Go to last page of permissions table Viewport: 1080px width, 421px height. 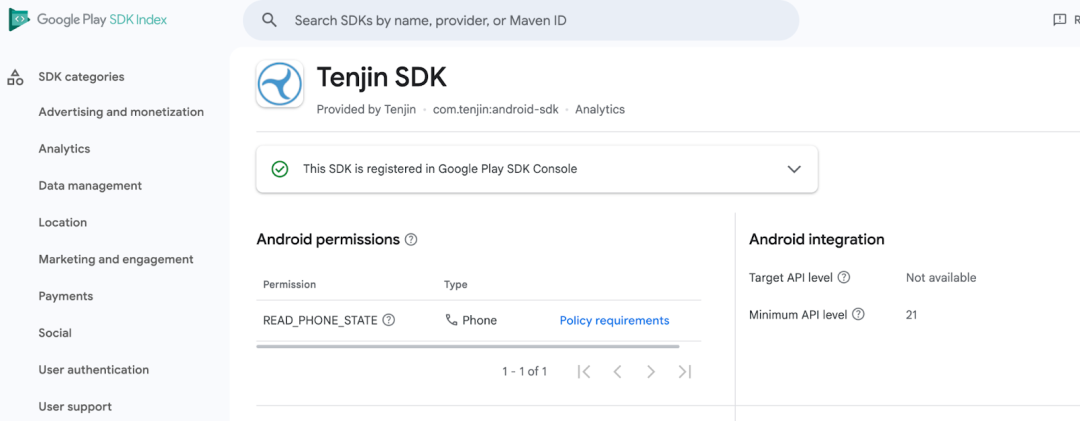pyautogui.click(x=684, y=372)
